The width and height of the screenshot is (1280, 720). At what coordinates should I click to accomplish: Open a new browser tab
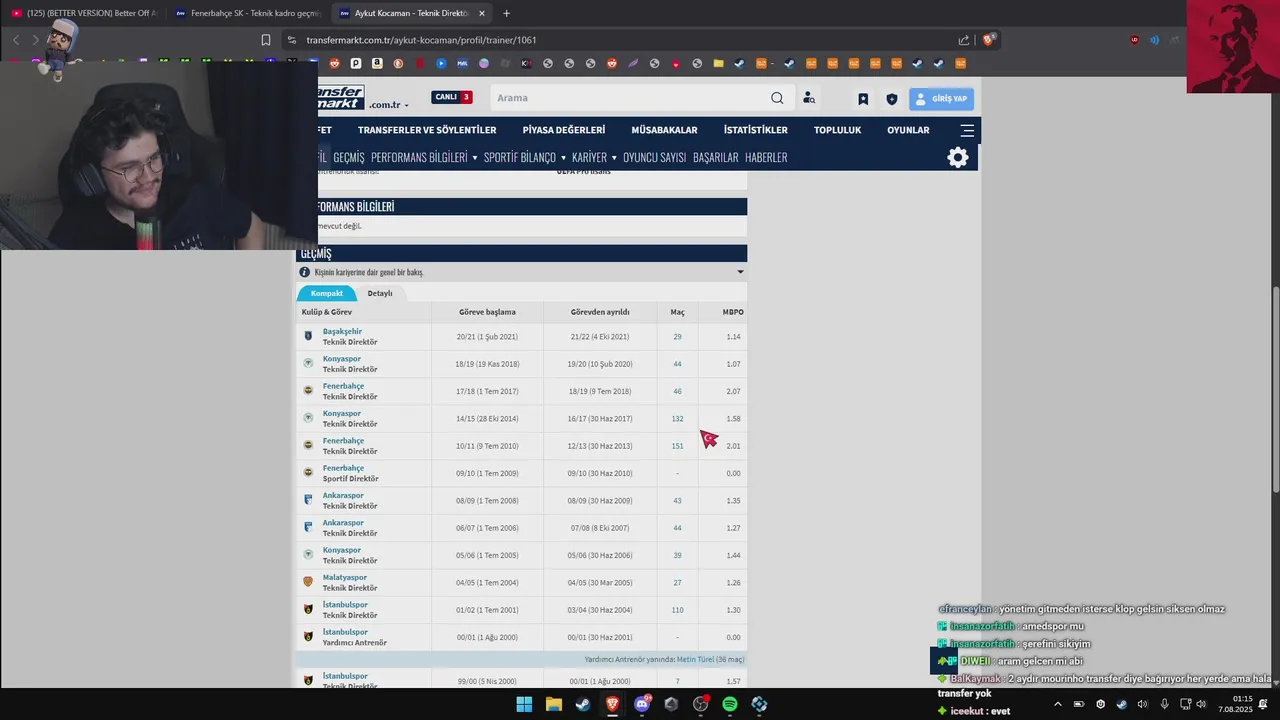[506, 13]
